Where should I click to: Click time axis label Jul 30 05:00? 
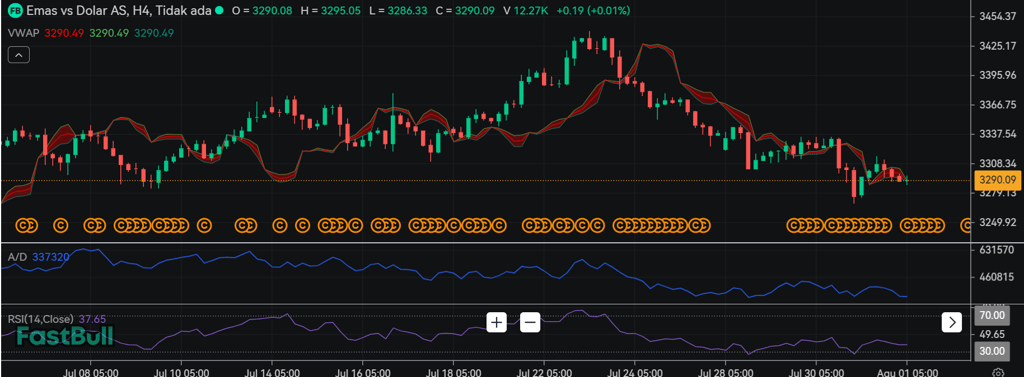click(x=816, y=372)
